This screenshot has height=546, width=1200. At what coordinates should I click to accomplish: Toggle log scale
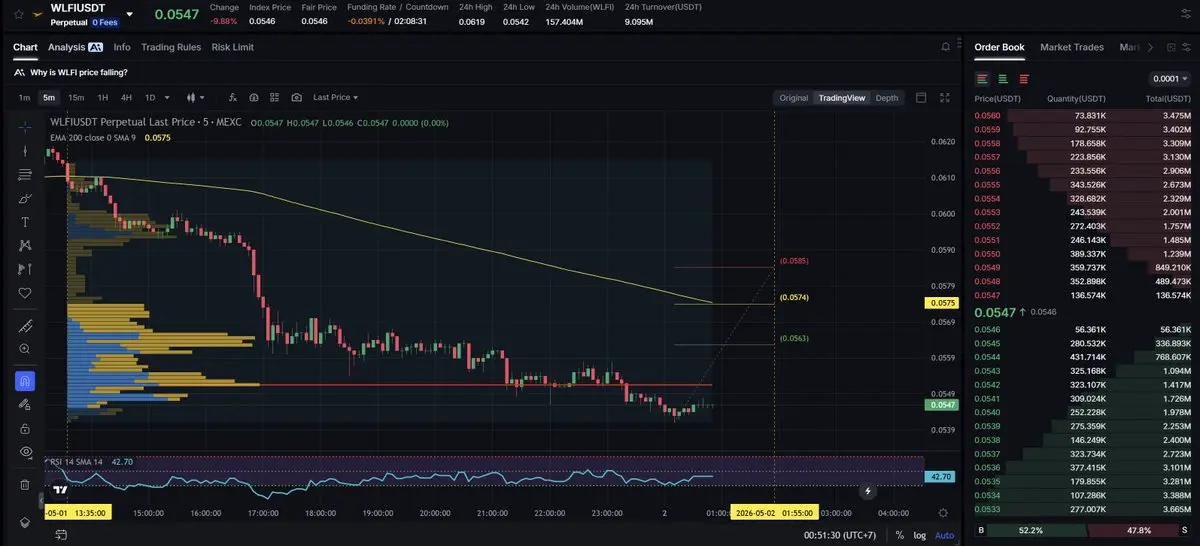coord(919,535)
